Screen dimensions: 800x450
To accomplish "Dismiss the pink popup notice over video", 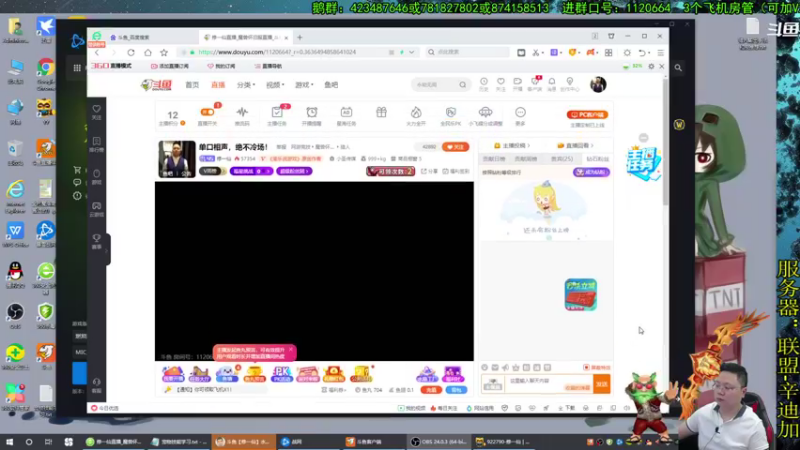I will pyautogui.click(x=290, y=349).
